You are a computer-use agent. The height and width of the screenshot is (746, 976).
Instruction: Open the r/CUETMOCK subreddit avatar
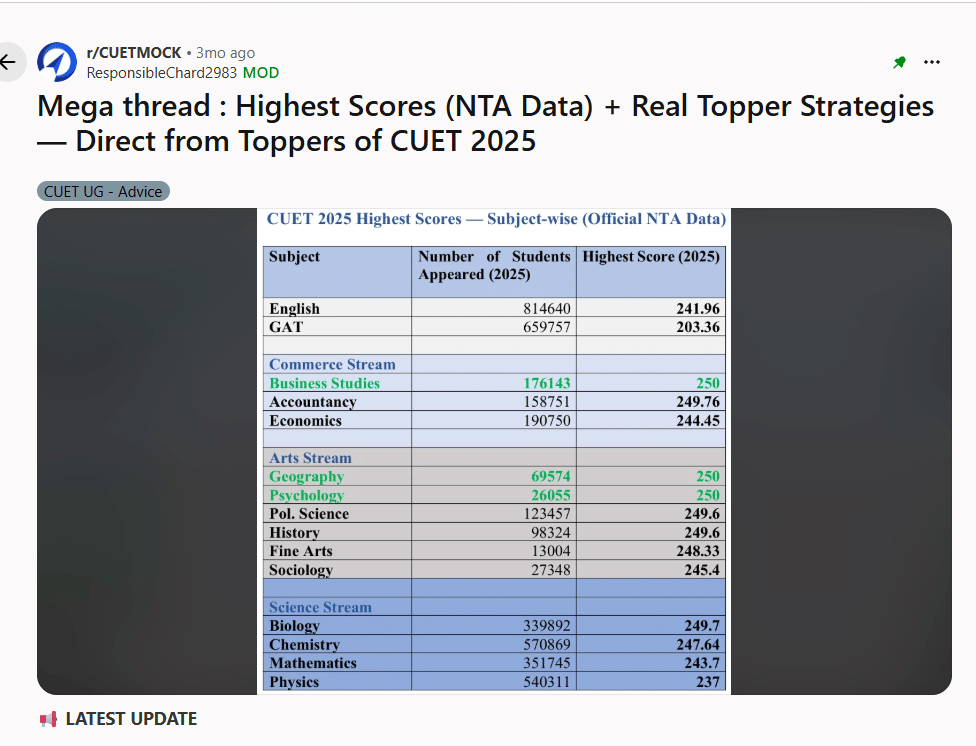click(57, 62)
